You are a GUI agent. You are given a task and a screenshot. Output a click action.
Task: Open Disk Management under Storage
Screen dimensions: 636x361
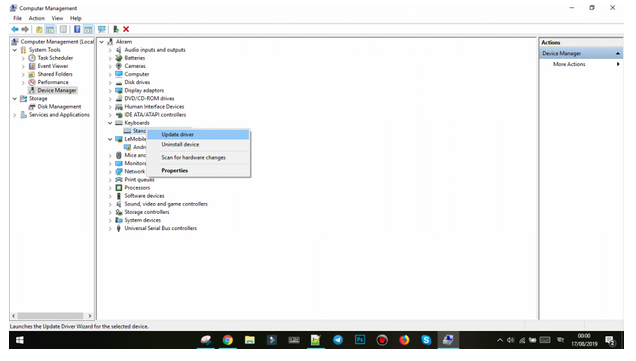(59, 107)
